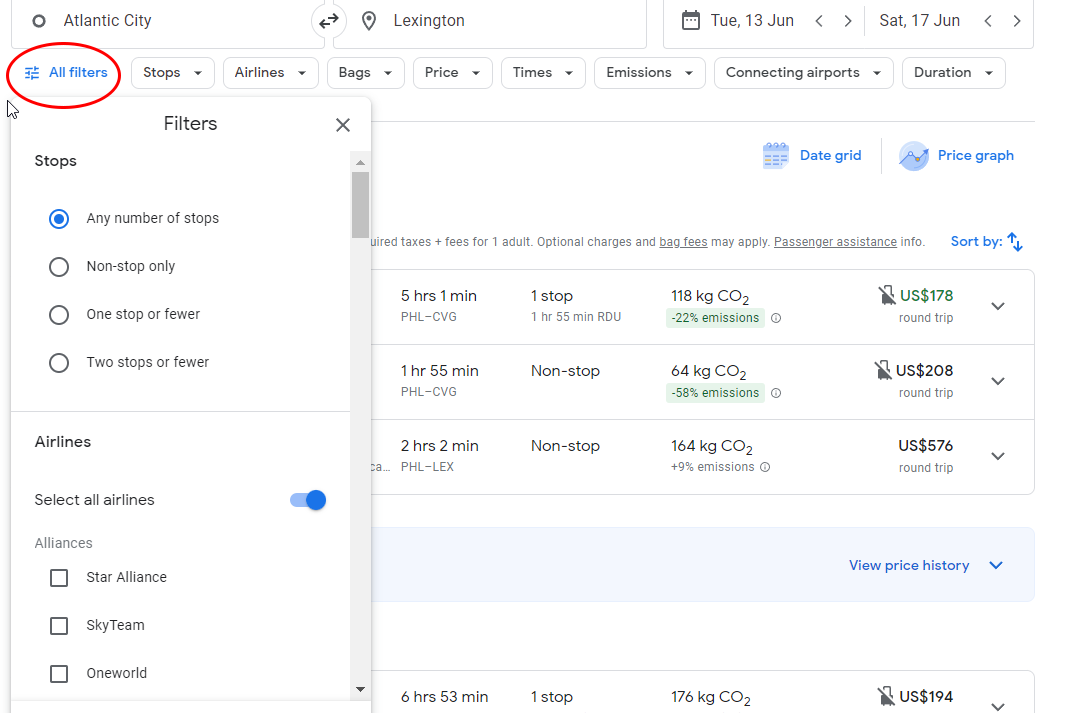The image size is (1067, 713).
Task: Click the Lexington destination field
Action: tap(489, 21)
